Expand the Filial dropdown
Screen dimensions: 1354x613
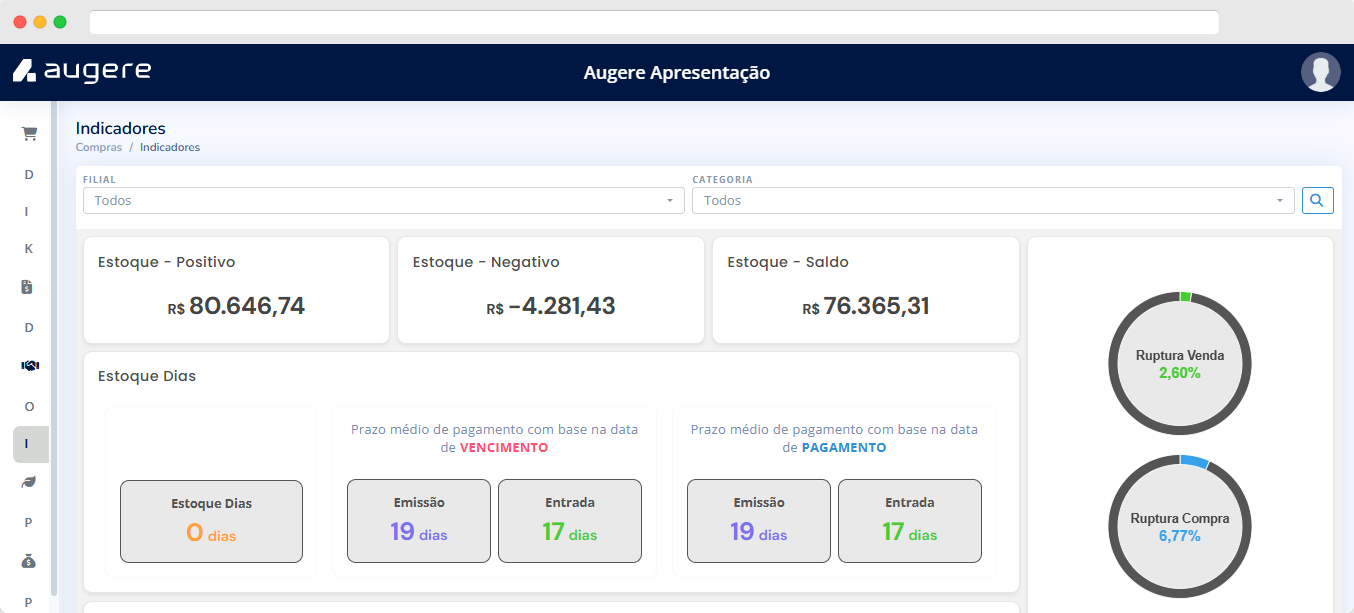384,201
